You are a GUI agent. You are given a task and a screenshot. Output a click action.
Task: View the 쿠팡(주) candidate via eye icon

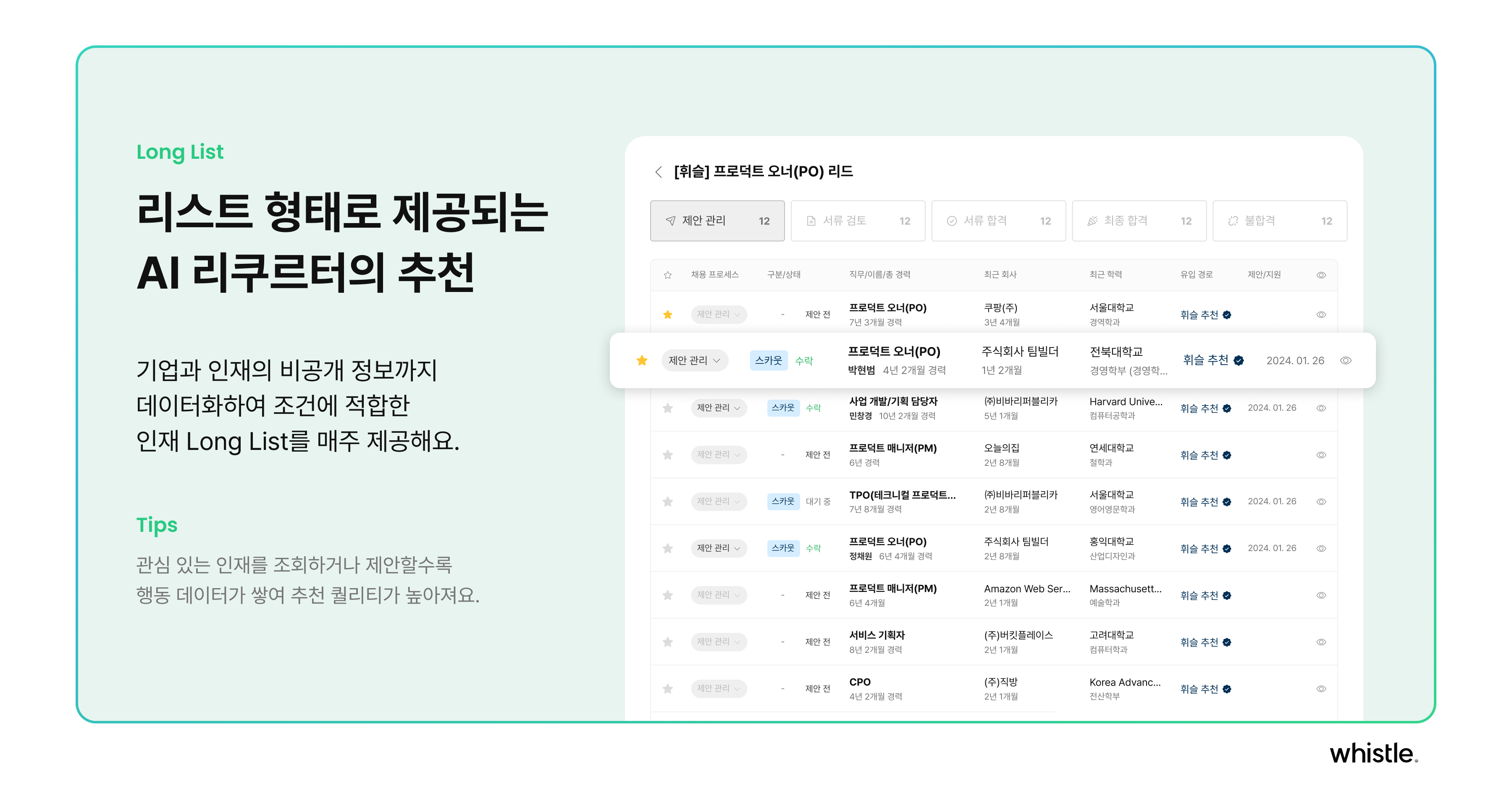click(1320, 315)
